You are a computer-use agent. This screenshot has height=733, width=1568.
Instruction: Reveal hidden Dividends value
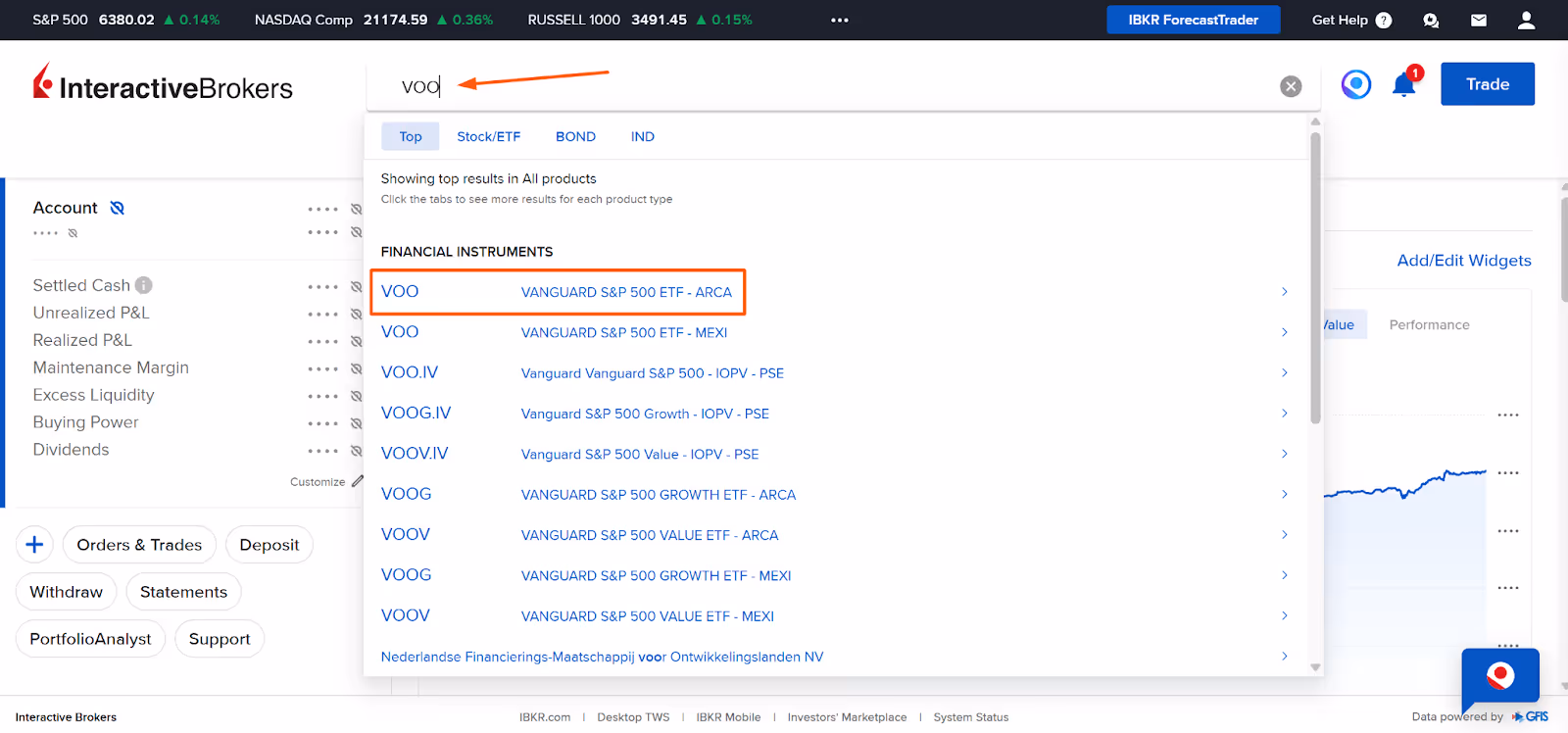pos(357,451)
